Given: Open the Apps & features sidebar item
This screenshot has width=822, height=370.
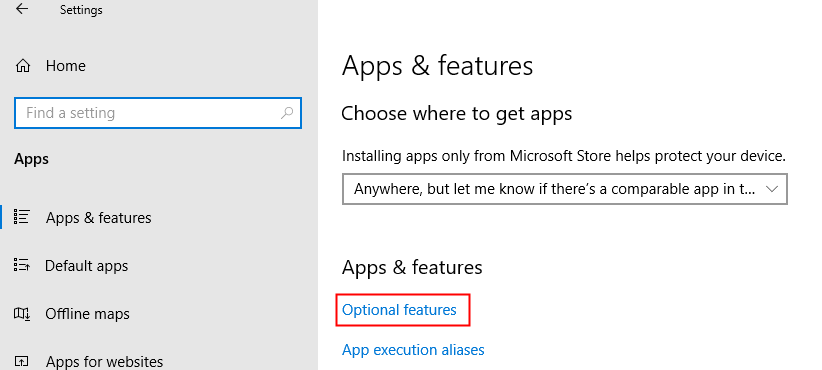Looking at the screenshot, I should pyautogui.click(x=99, y=217).
